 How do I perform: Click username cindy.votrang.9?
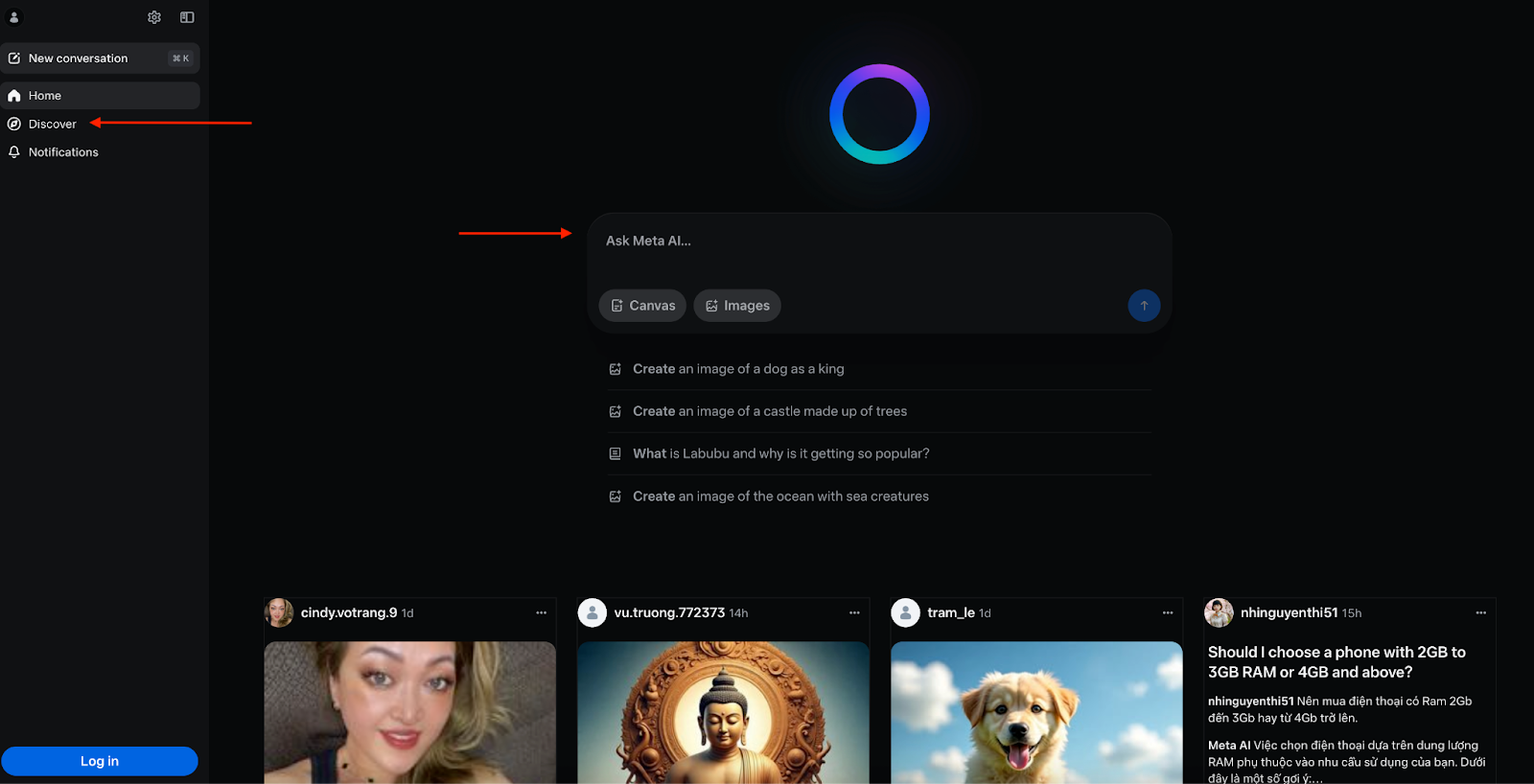click(349, 612)
